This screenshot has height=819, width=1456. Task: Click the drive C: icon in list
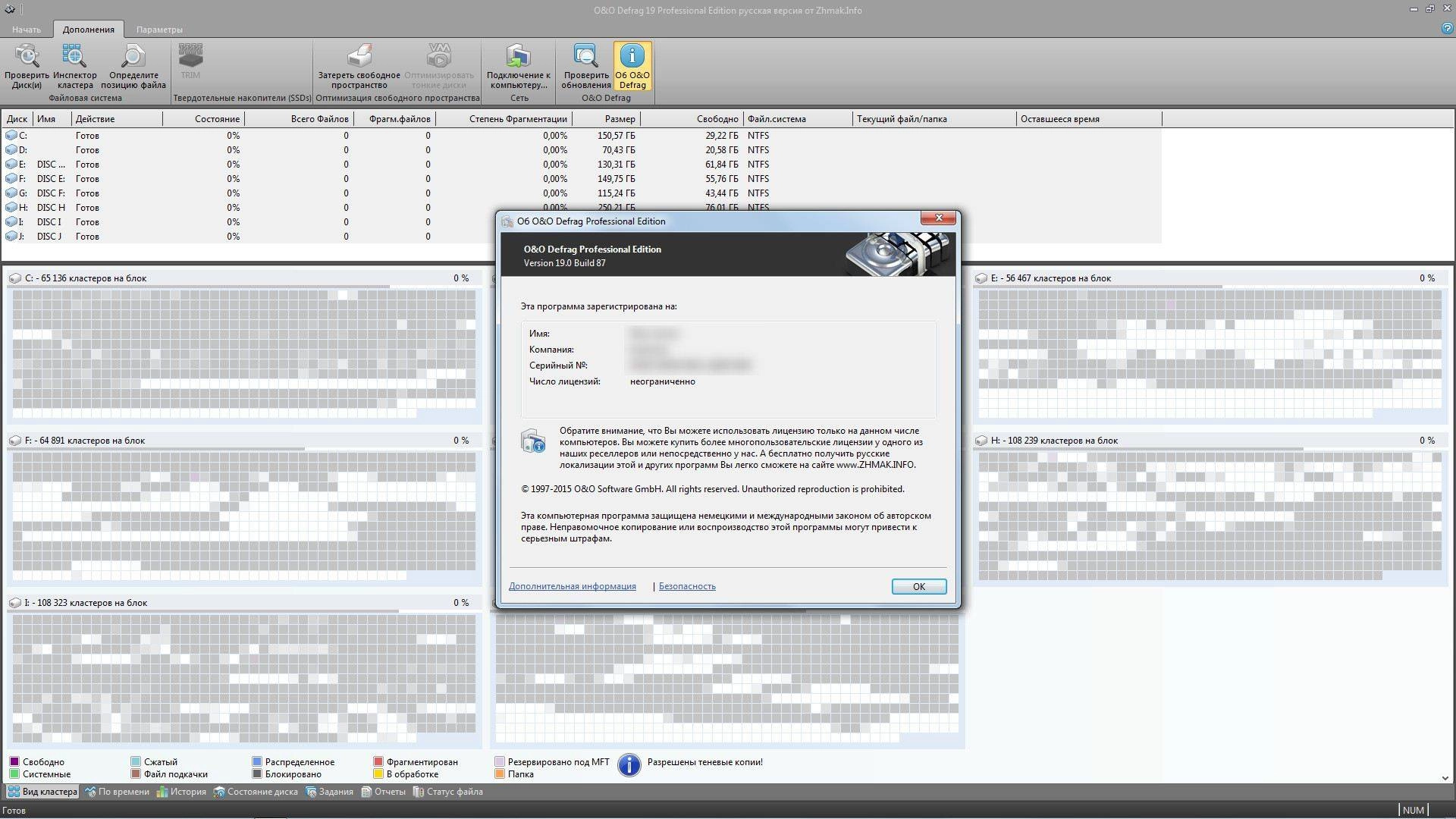coord(11,136)
